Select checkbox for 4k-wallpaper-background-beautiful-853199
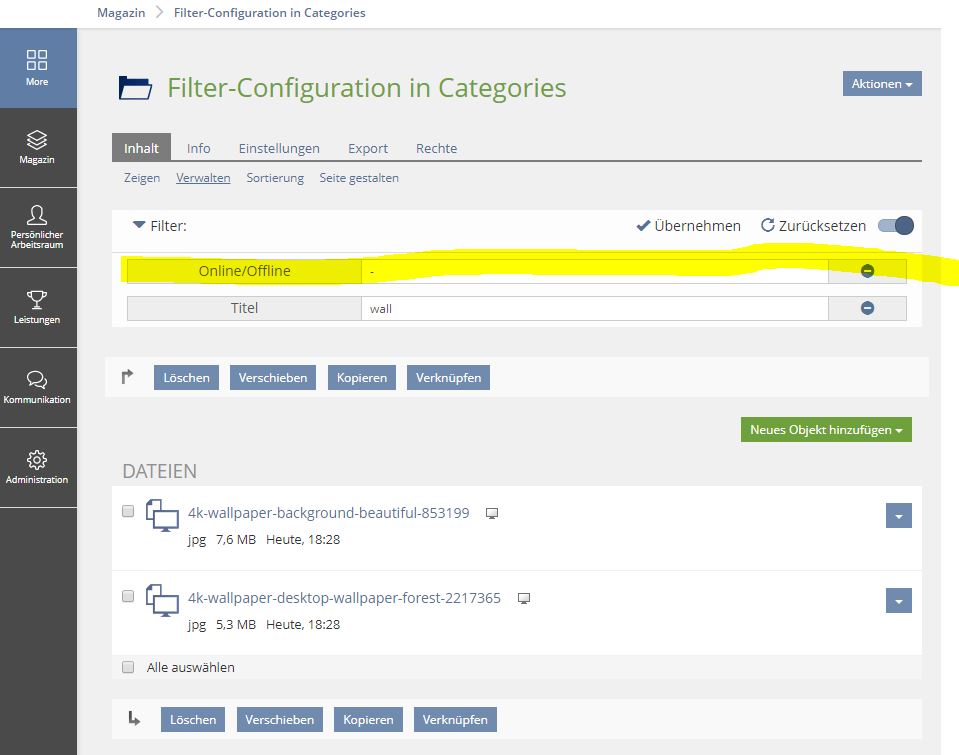Image resolution: width=959 pixels, height=755 pixels. click(128, 511)
